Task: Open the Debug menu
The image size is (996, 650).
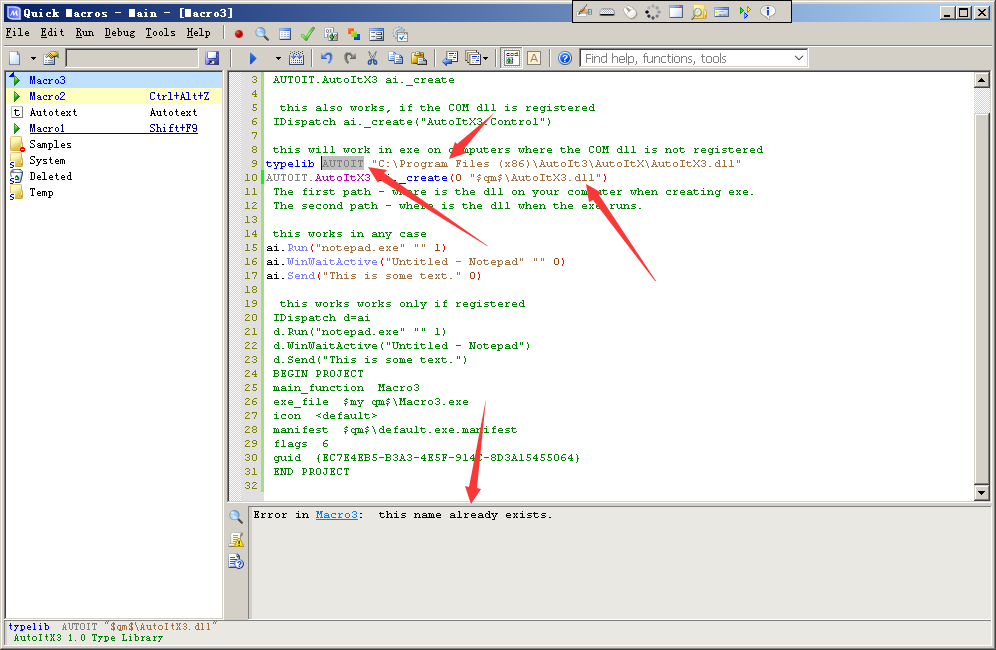Action: pos(119,32)
